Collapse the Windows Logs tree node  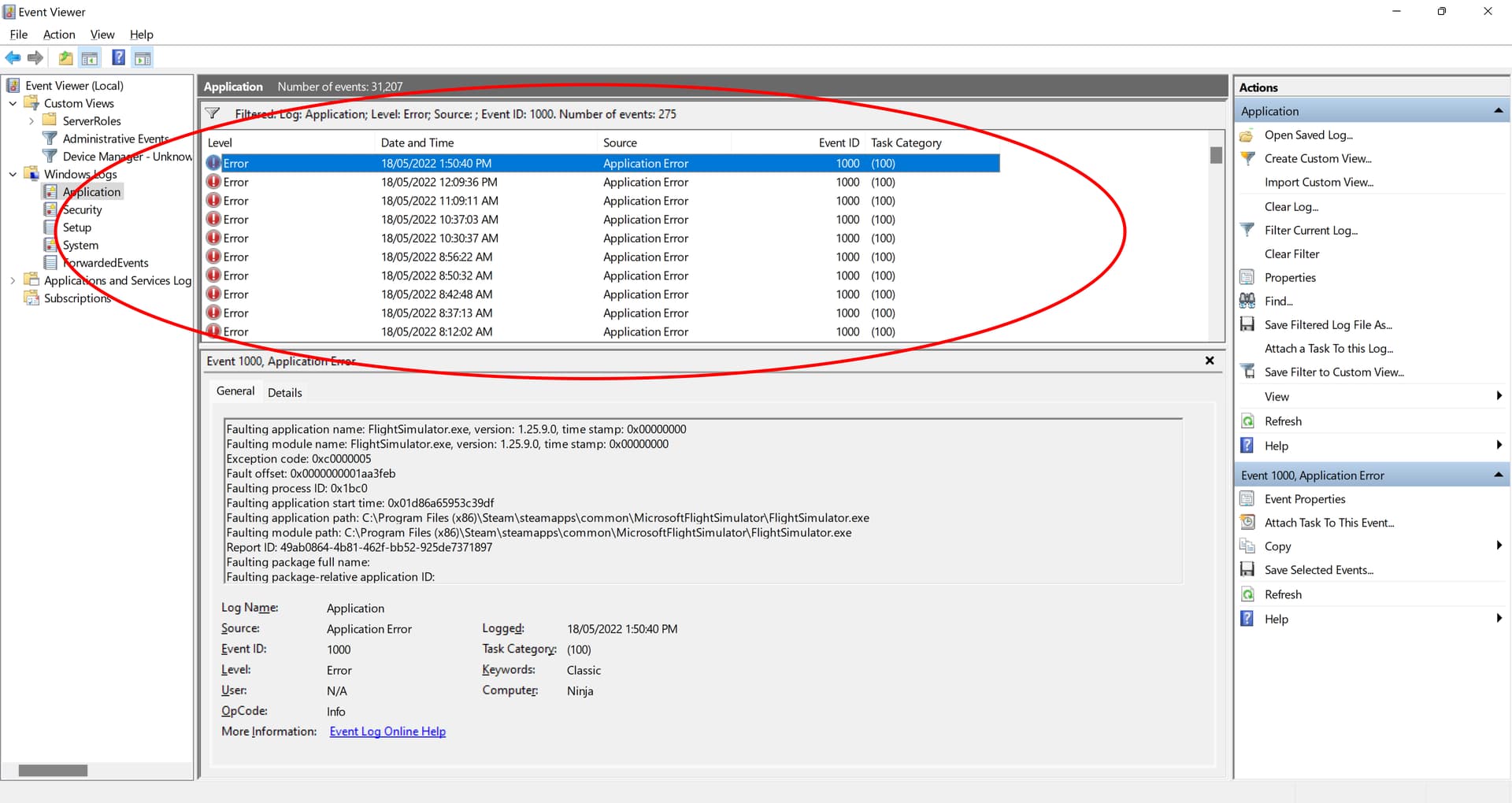[13, 175]
